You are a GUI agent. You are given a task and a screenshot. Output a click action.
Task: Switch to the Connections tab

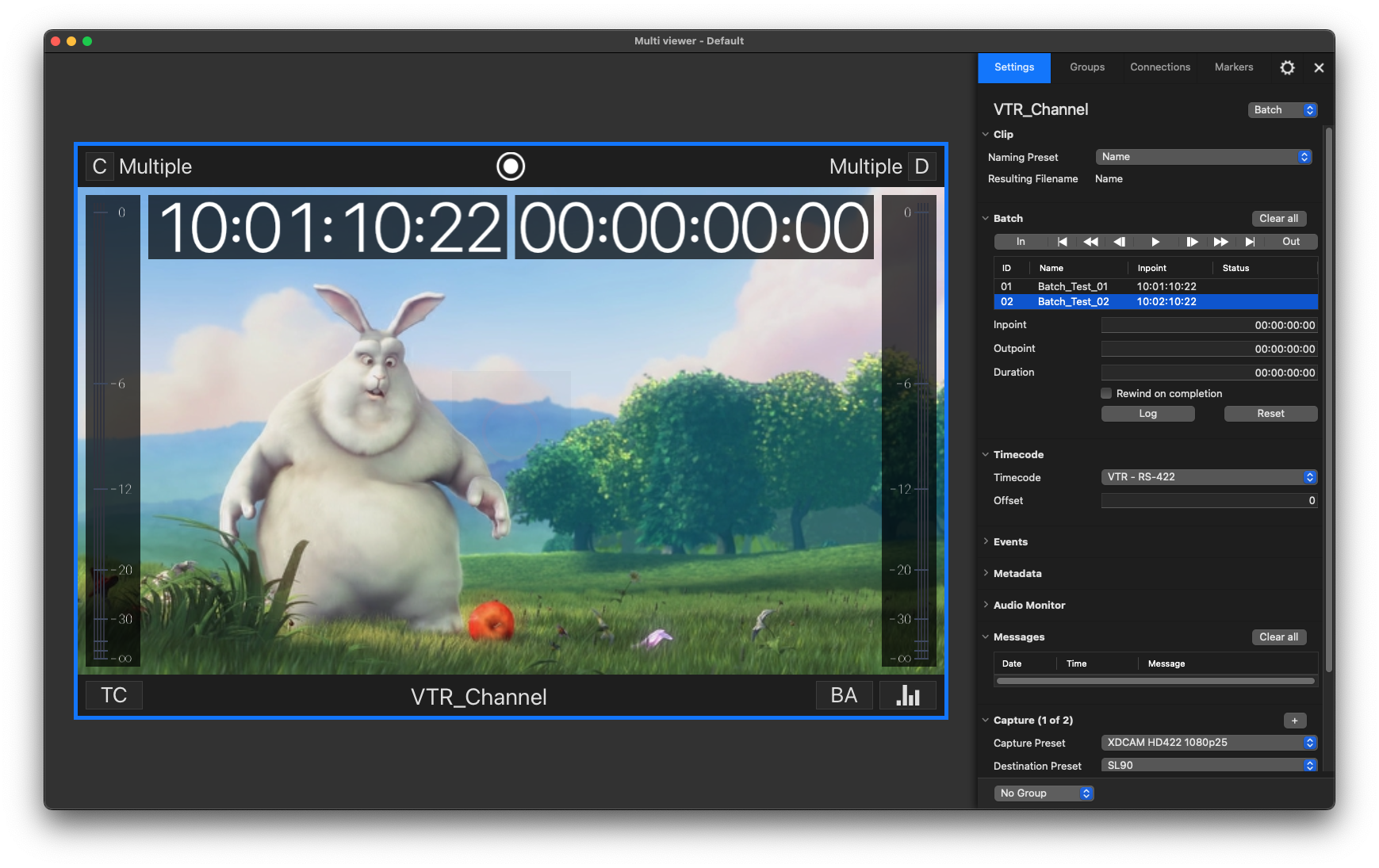(x=1160, y=68)
